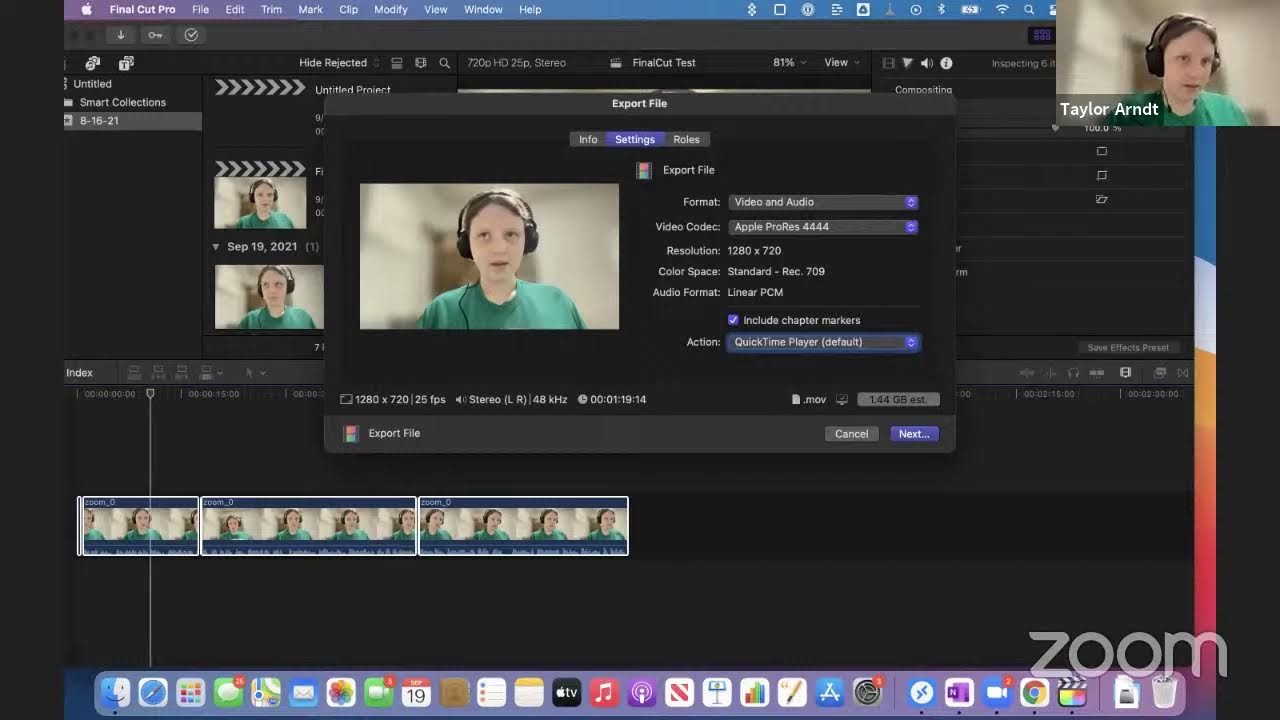Show the audio inspector speaker icon
The image size is (1280, 720).
[x=926, y=63]
